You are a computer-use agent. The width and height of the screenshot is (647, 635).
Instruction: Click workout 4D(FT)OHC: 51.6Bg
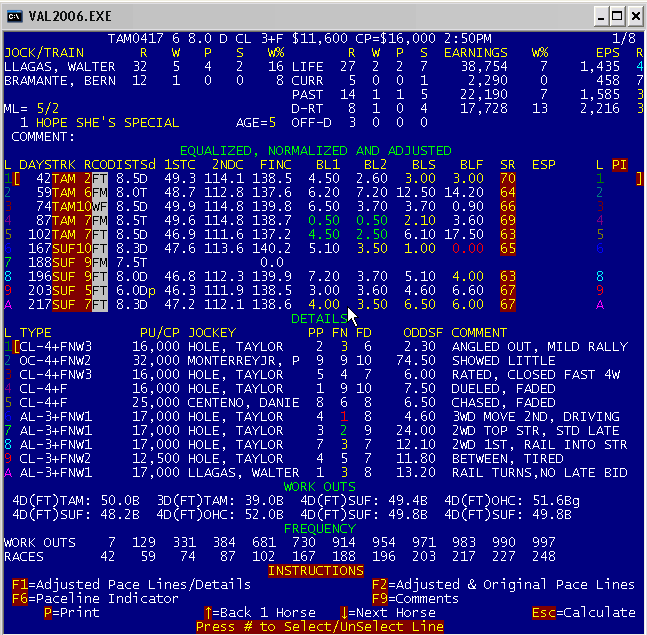tap(512, 500)
